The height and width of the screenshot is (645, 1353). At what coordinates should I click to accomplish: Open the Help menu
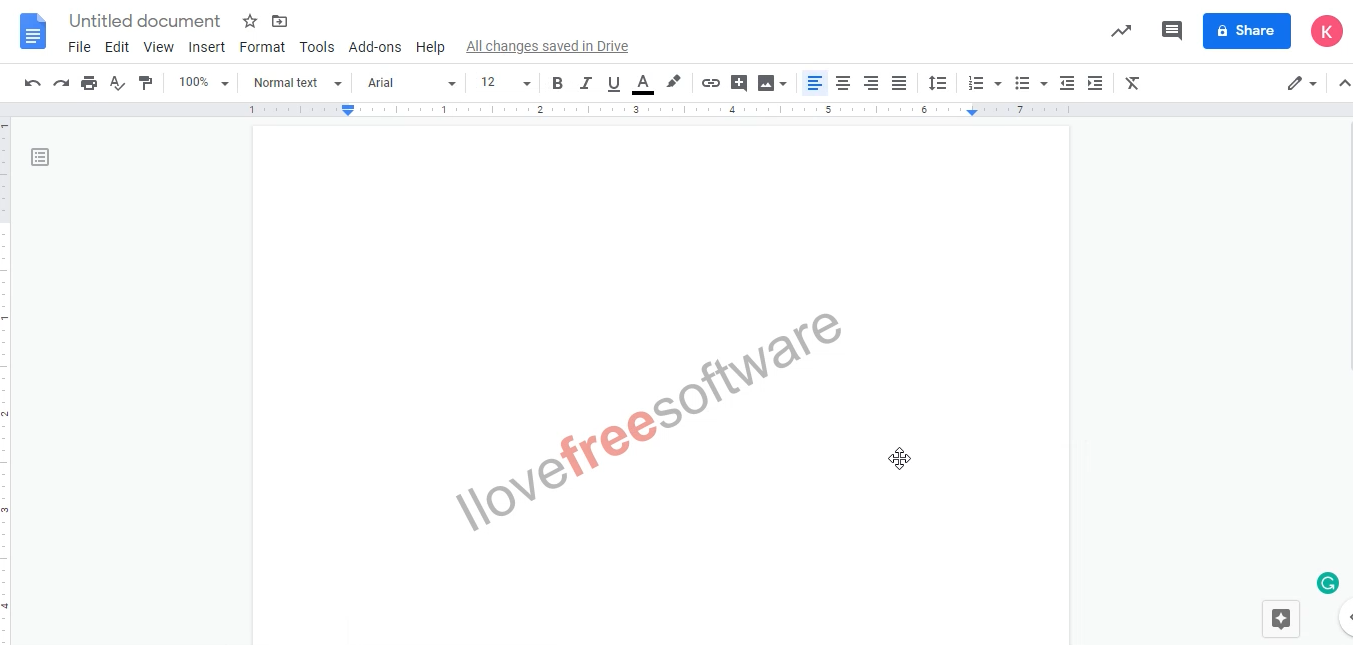(430, 47)
